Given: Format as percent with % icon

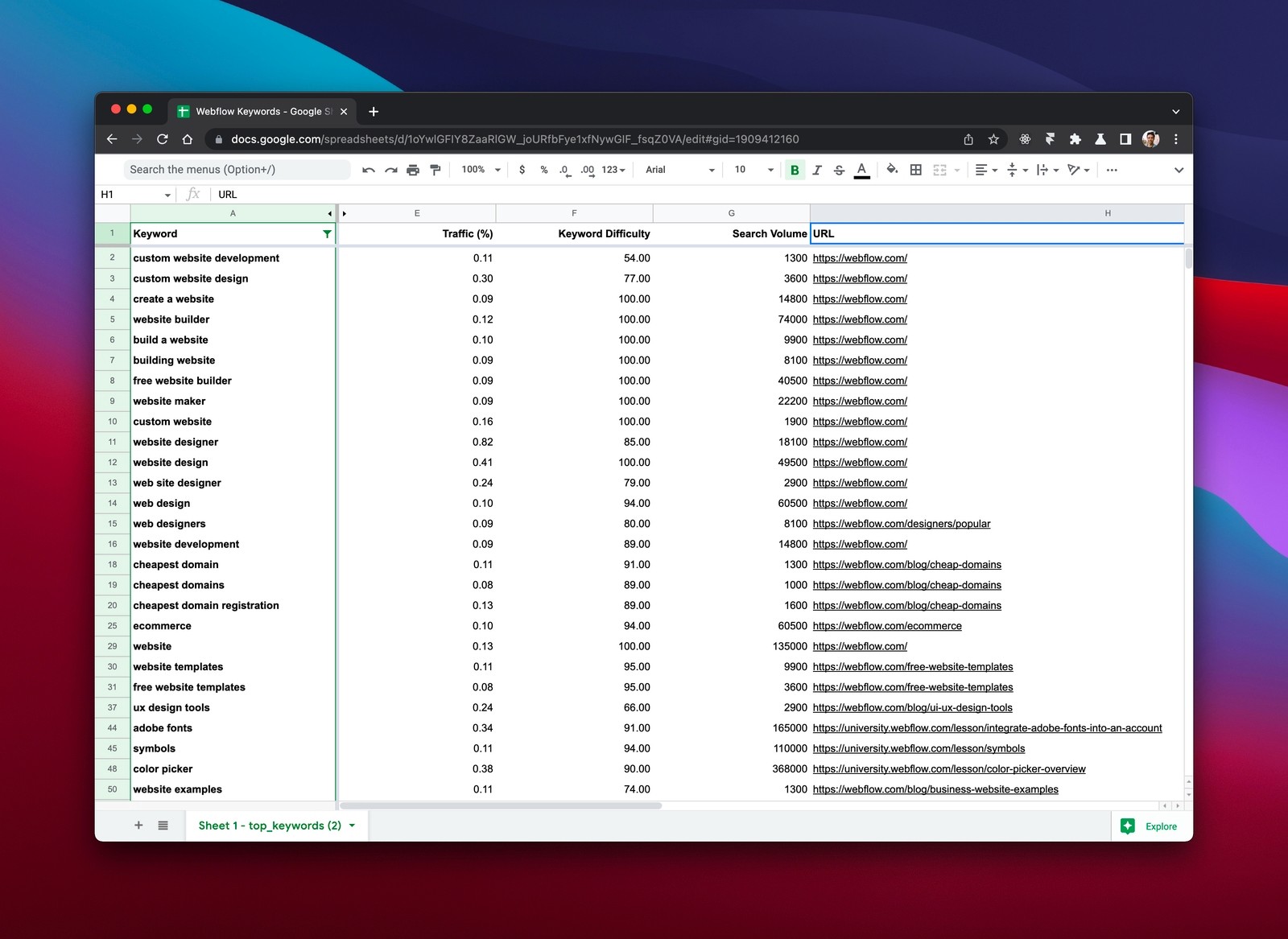Looking at the screenshot, I should pyautogui.click(x=544, y=170).
